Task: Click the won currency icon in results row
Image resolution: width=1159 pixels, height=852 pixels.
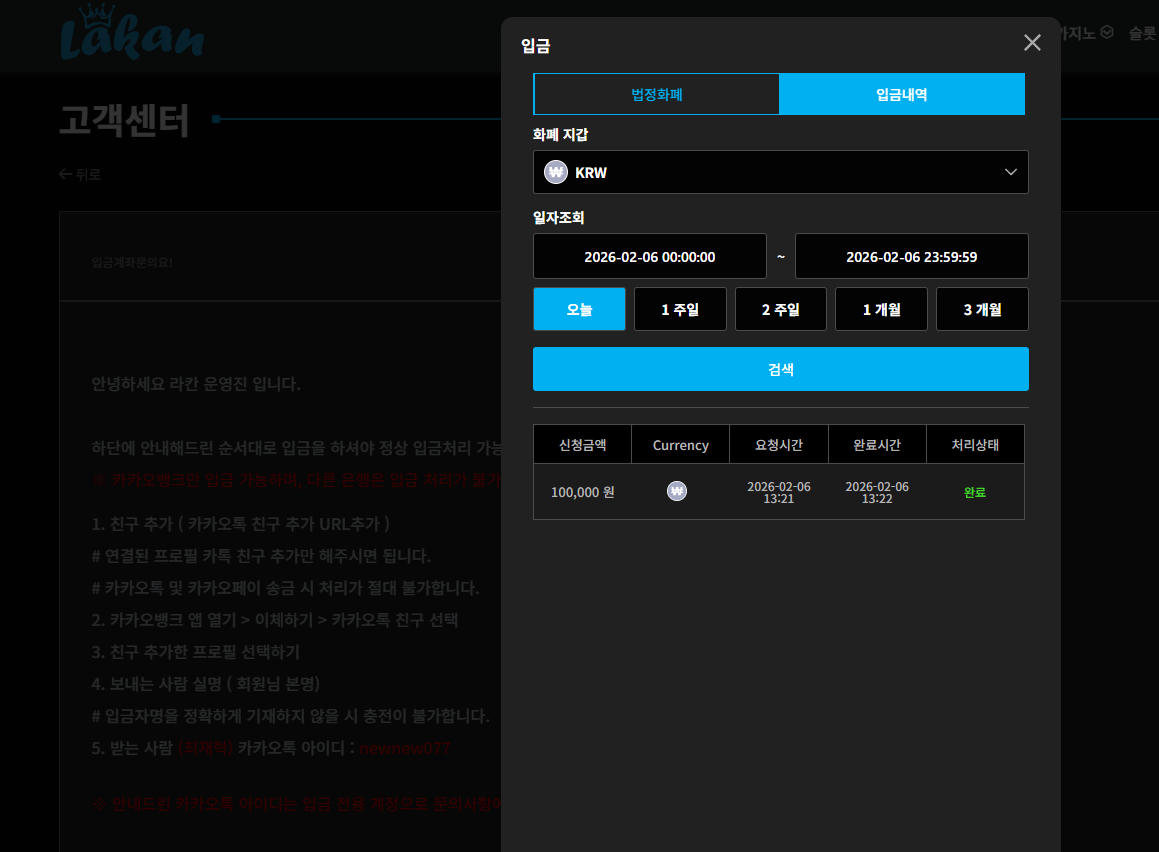Action: pyautogui.click(x=677, y=491)
